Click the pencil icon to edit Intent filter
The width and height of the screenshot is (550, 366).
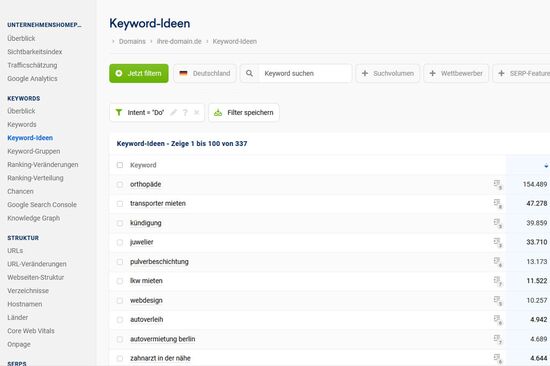point(174,113)
